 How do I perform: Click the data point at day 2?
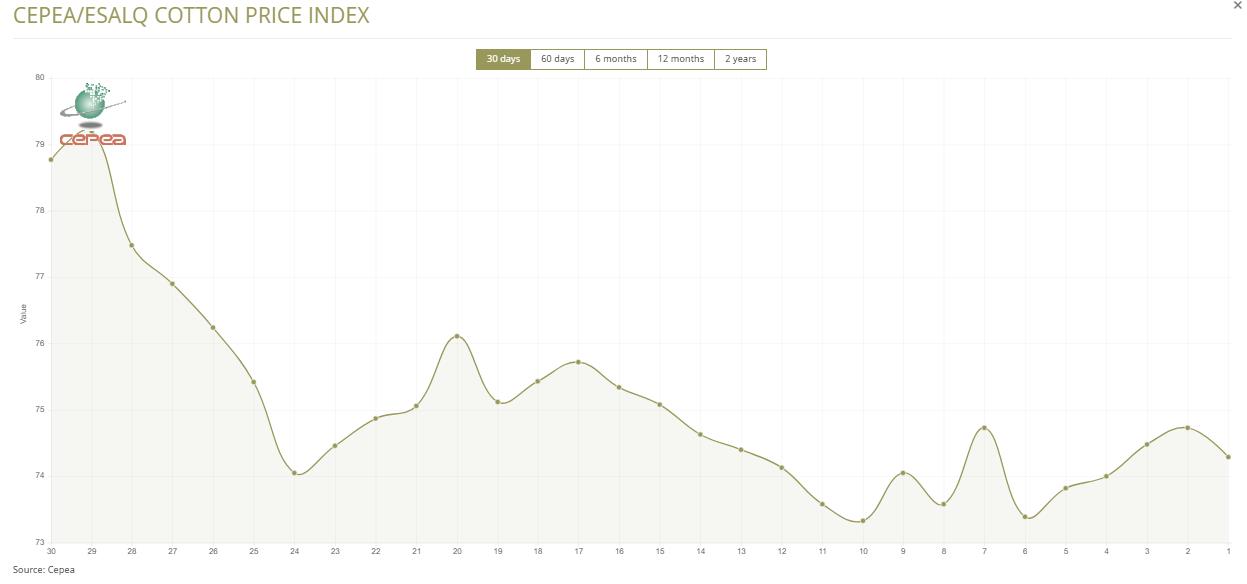pos(1187,428)
